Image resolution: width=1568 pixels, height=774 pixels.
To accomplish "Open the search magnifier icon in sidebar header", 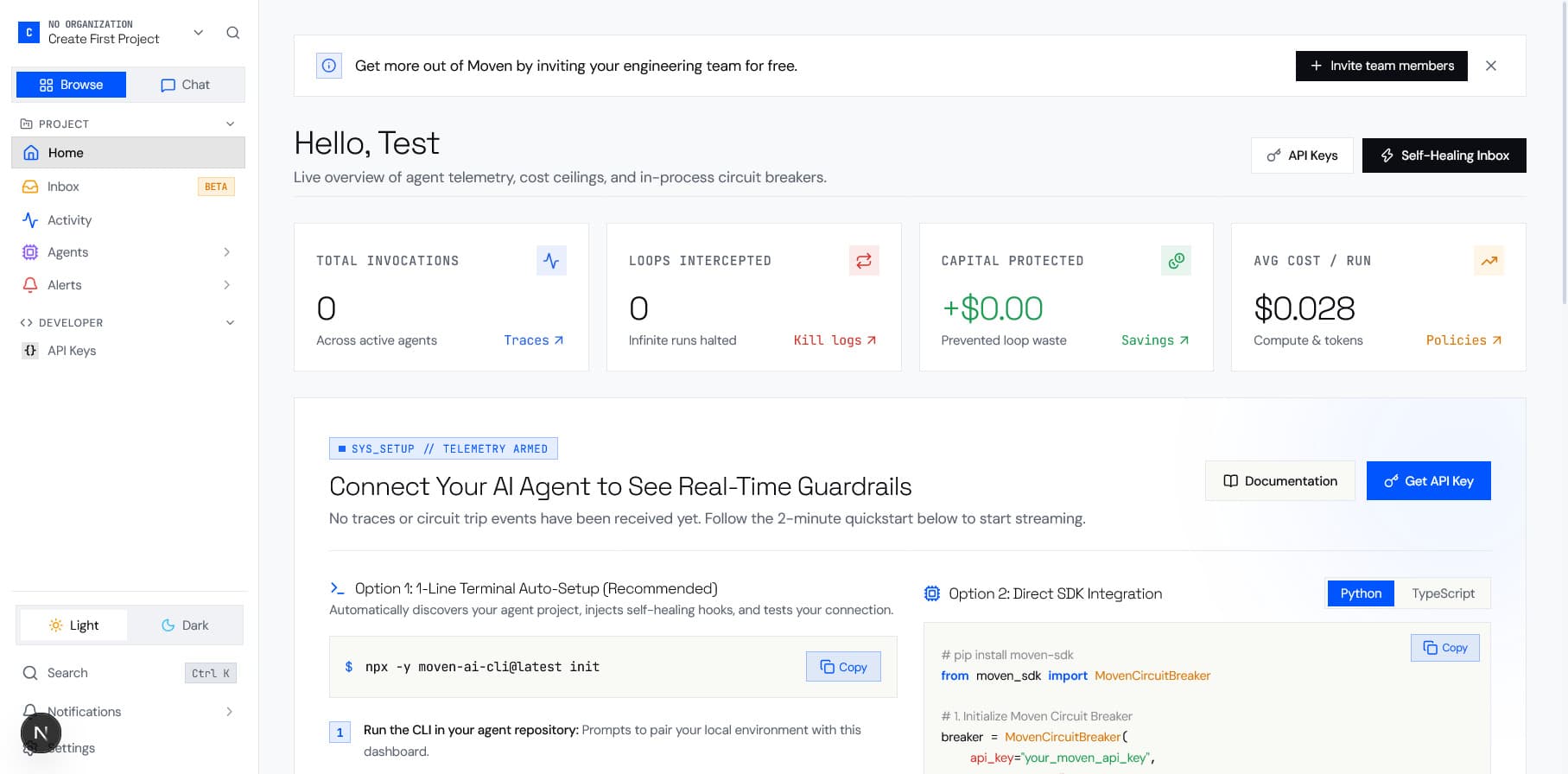I will (232, 33).
